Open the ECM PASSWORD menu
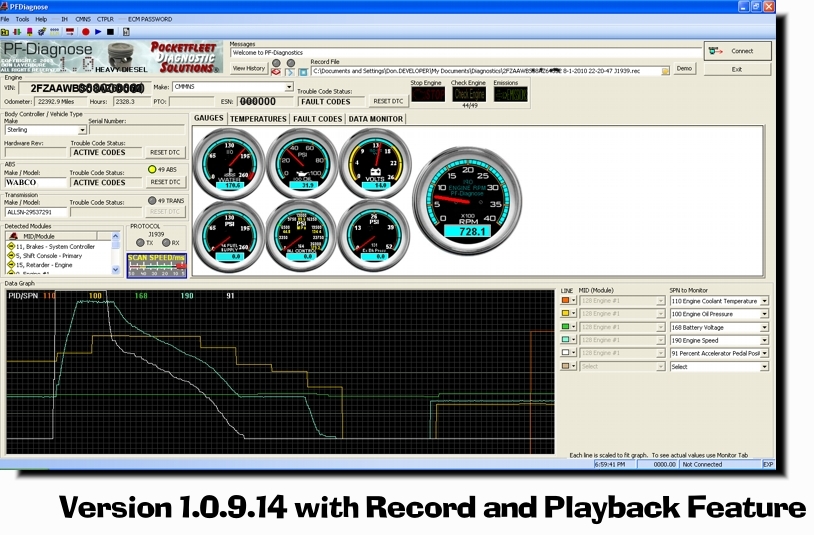The height and width of the screenshot is (535, 814). coord(150,19)
